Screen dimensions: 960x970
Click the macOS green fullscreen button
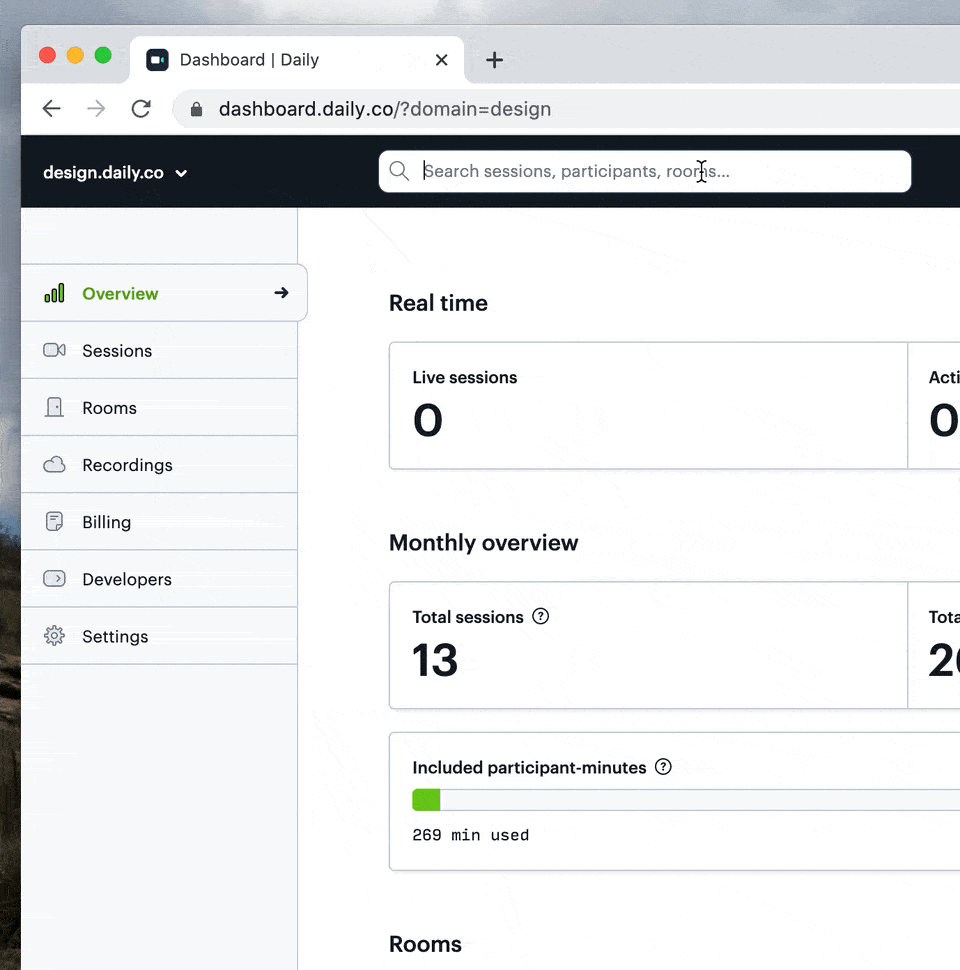point(103,55)
